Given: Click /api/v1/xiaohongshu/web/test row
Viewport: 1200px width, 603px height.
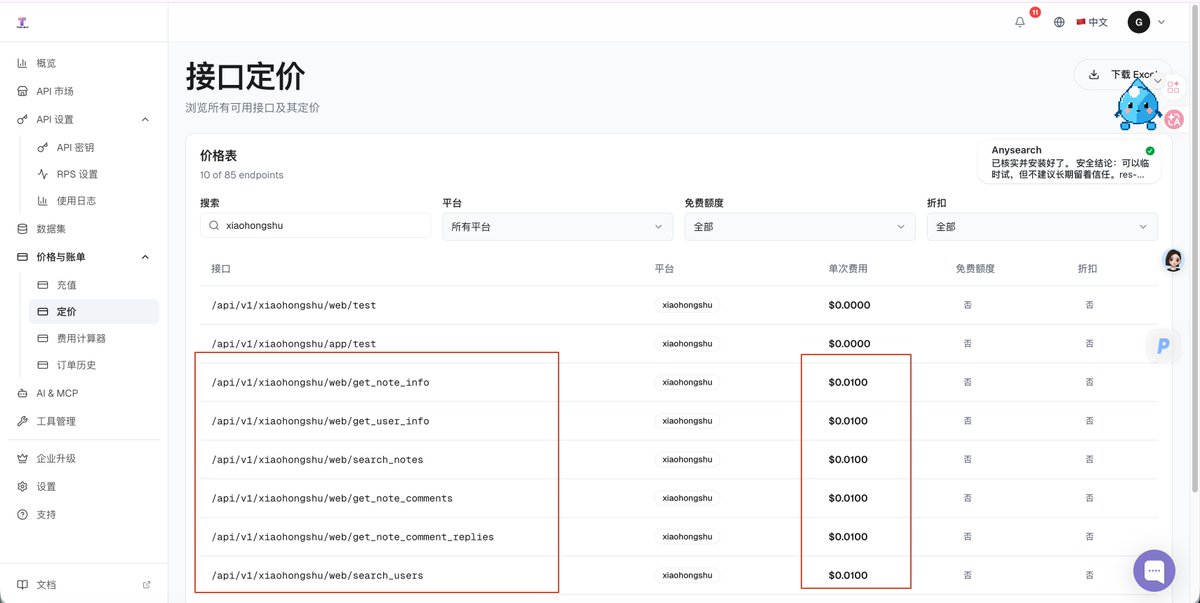Looking at the screenshot, I should pos(679,305).
